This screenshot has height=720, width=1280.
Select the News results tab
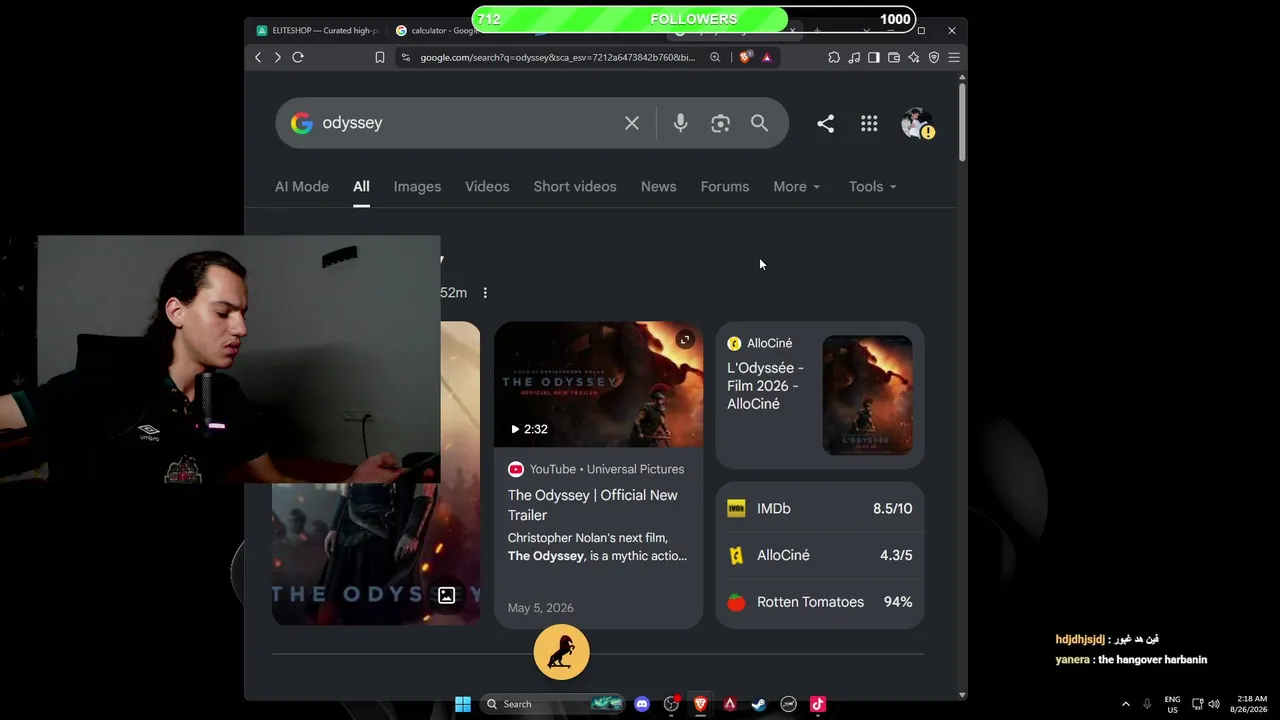[659, 187]
